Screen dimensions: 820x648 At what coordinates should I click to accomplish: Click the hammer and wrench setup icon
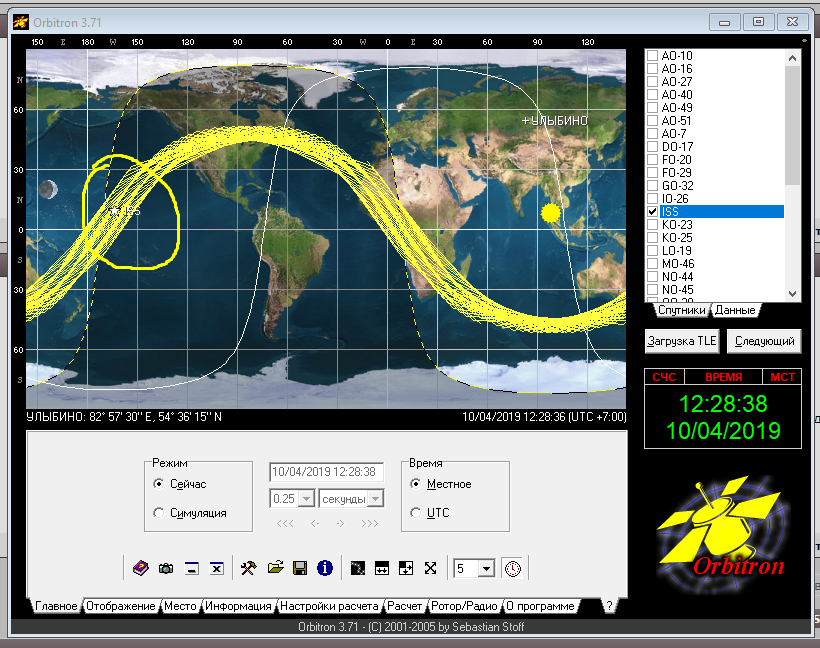[248, 568]
